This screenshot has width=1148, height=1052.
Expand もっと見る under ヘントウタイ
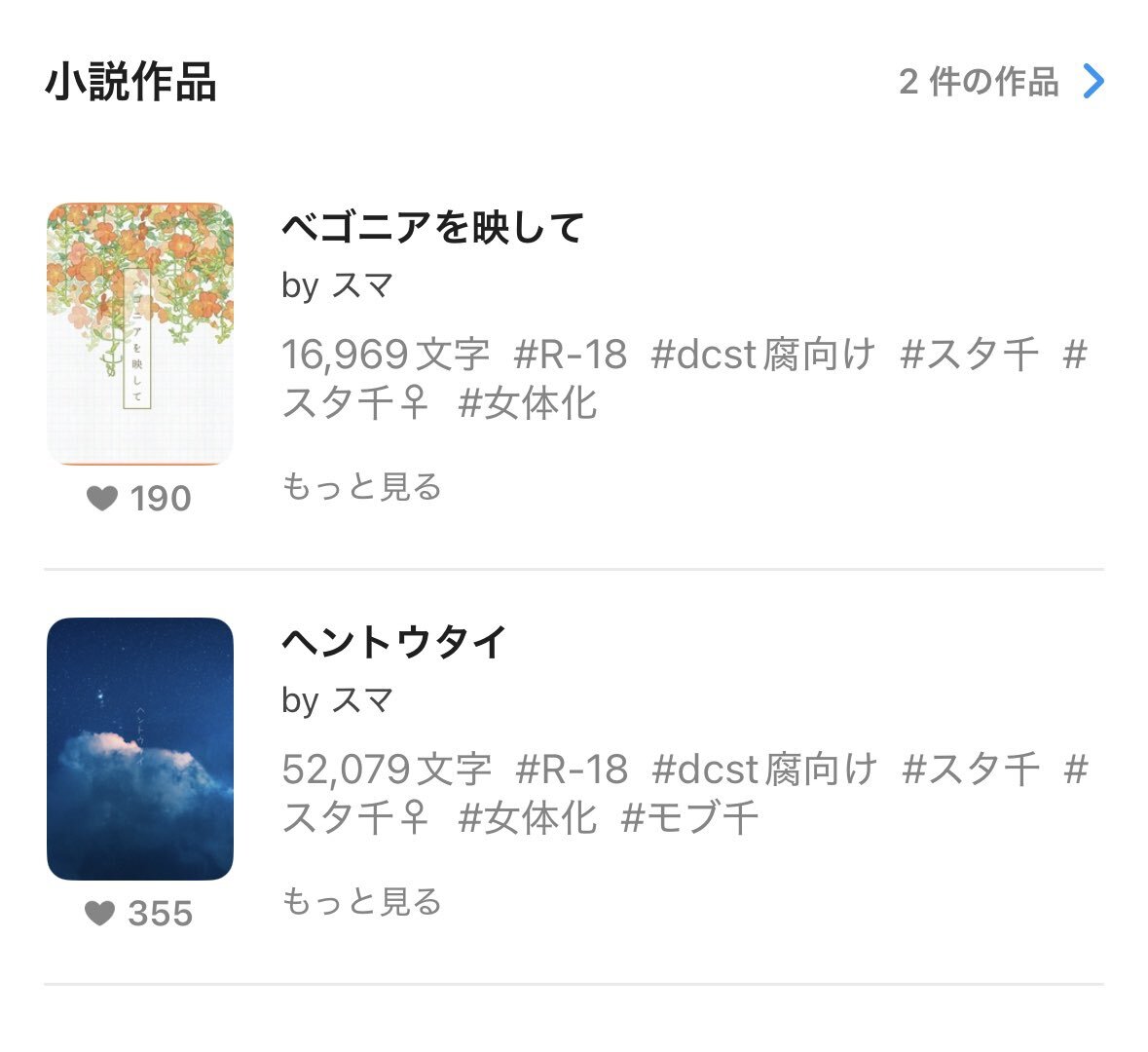pyautogui.click(x=361, y=901)
